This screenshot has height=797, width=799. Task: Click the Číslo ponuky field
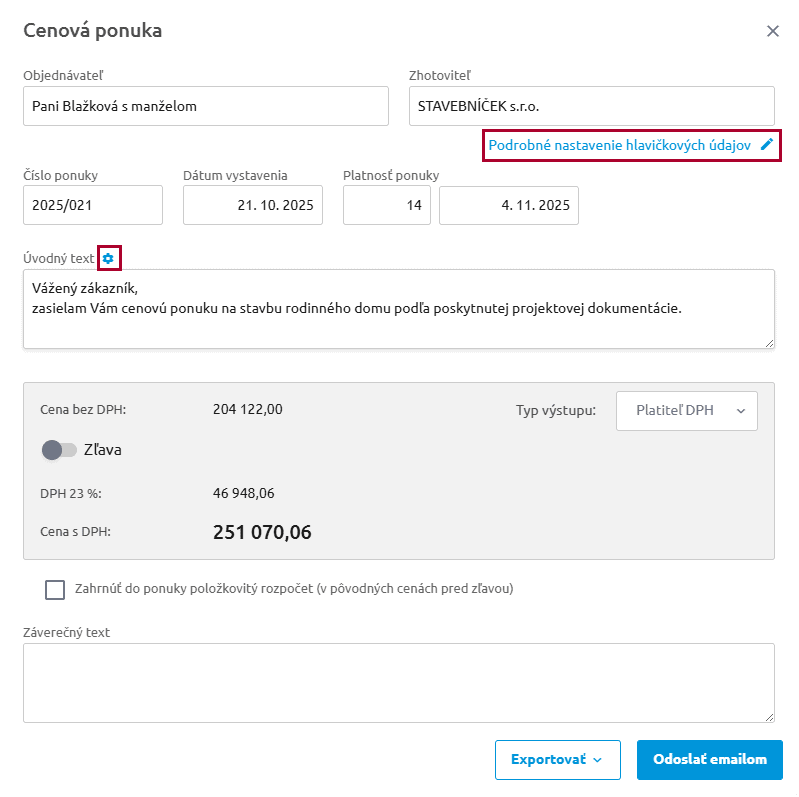pos(92,205)
